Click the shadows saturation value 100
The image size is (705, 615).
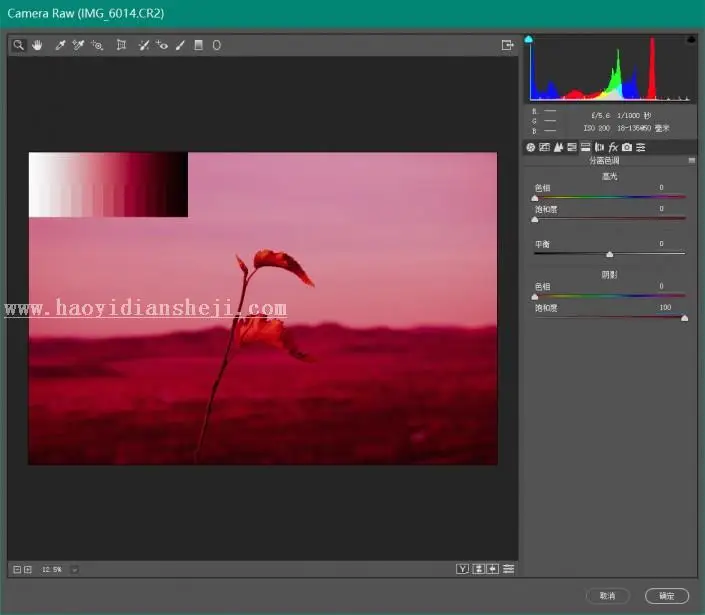pyautogui.click(x=665, y=308)
